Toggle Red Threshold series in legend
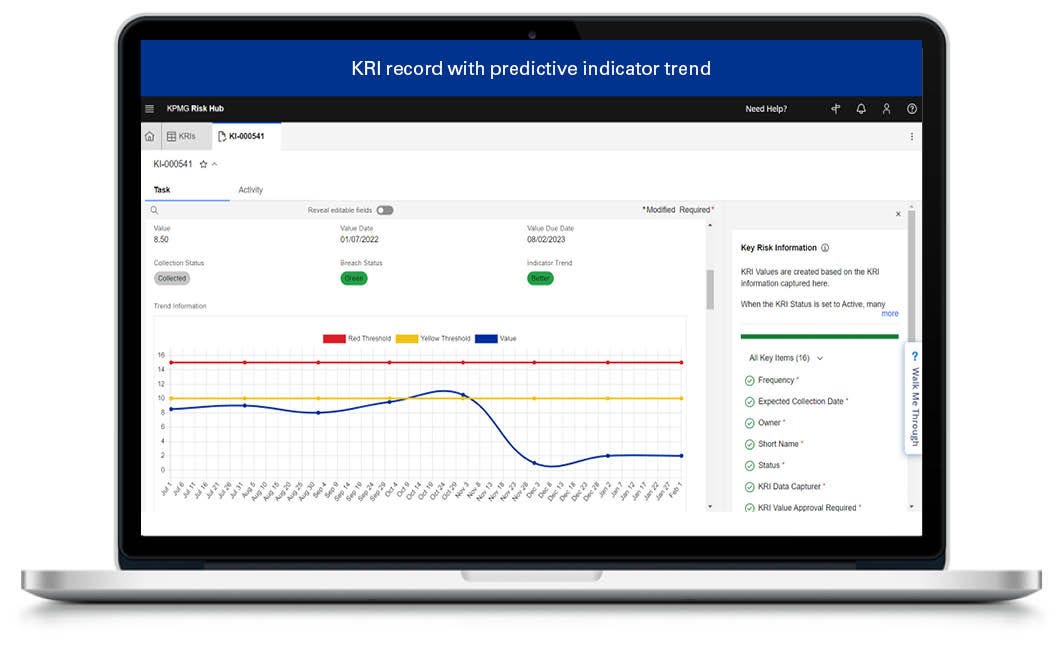Screen dimensions: 1063x650 pyautogui.click(x=334, y=339)
